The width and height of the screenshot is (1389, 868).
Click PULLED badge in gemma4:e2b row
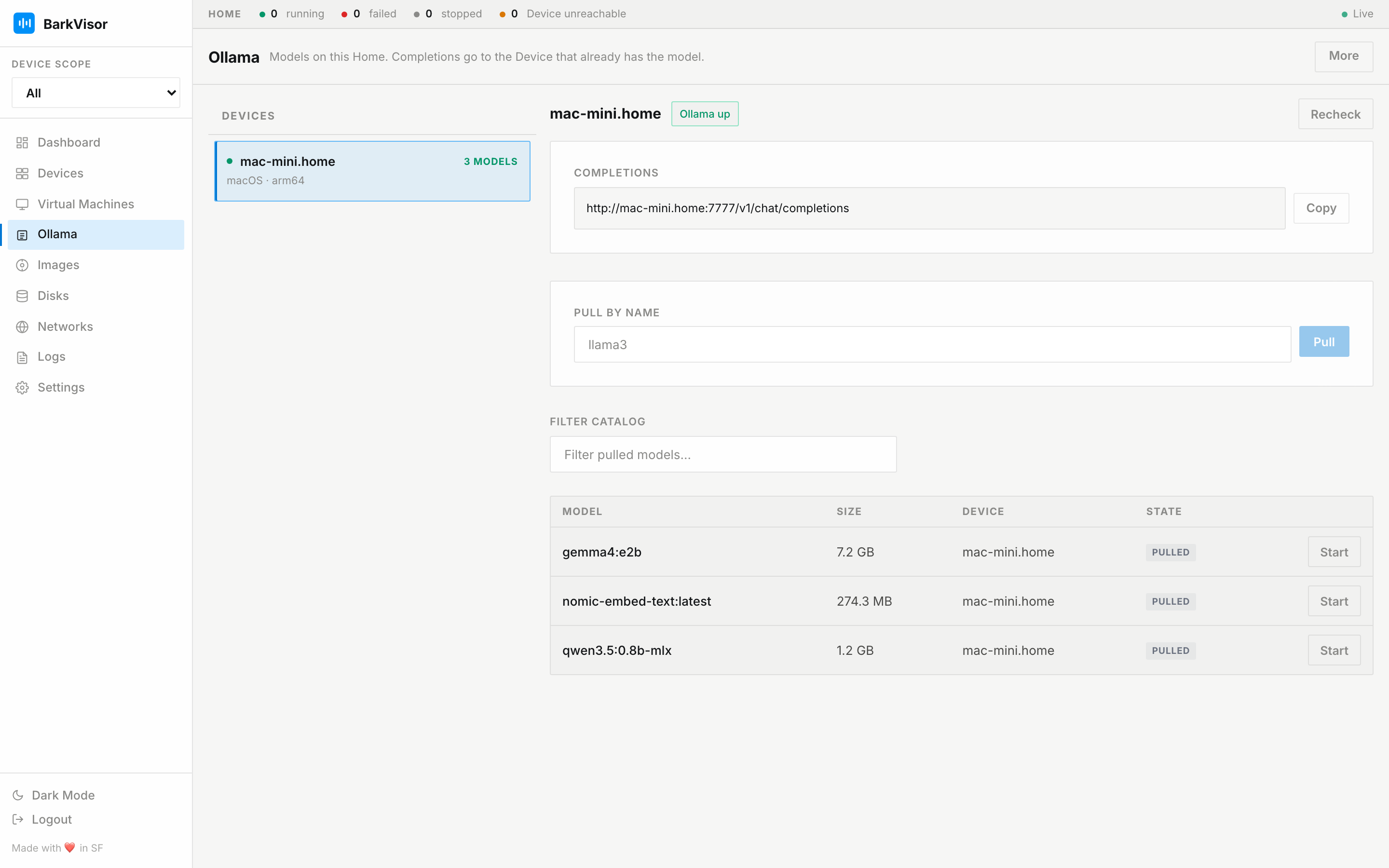pos(1171,552)
